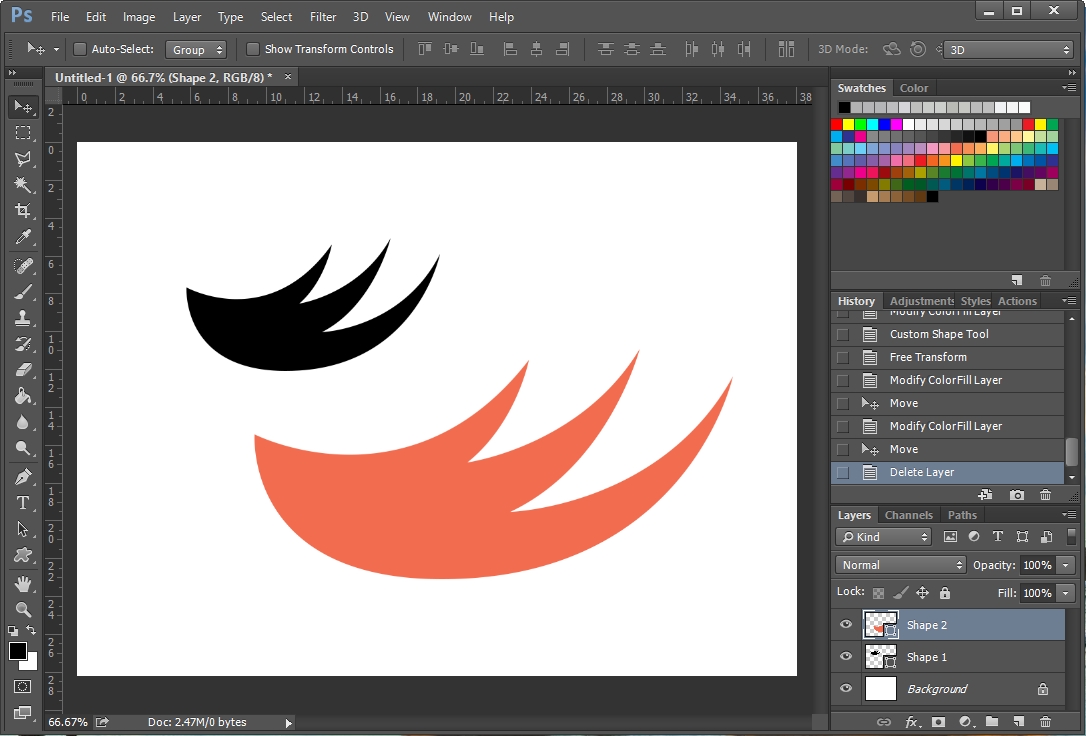Viewport: 1086px width, 736px height.
Task: Set history brush source at Delete Layer
Action: pos(842,472)
